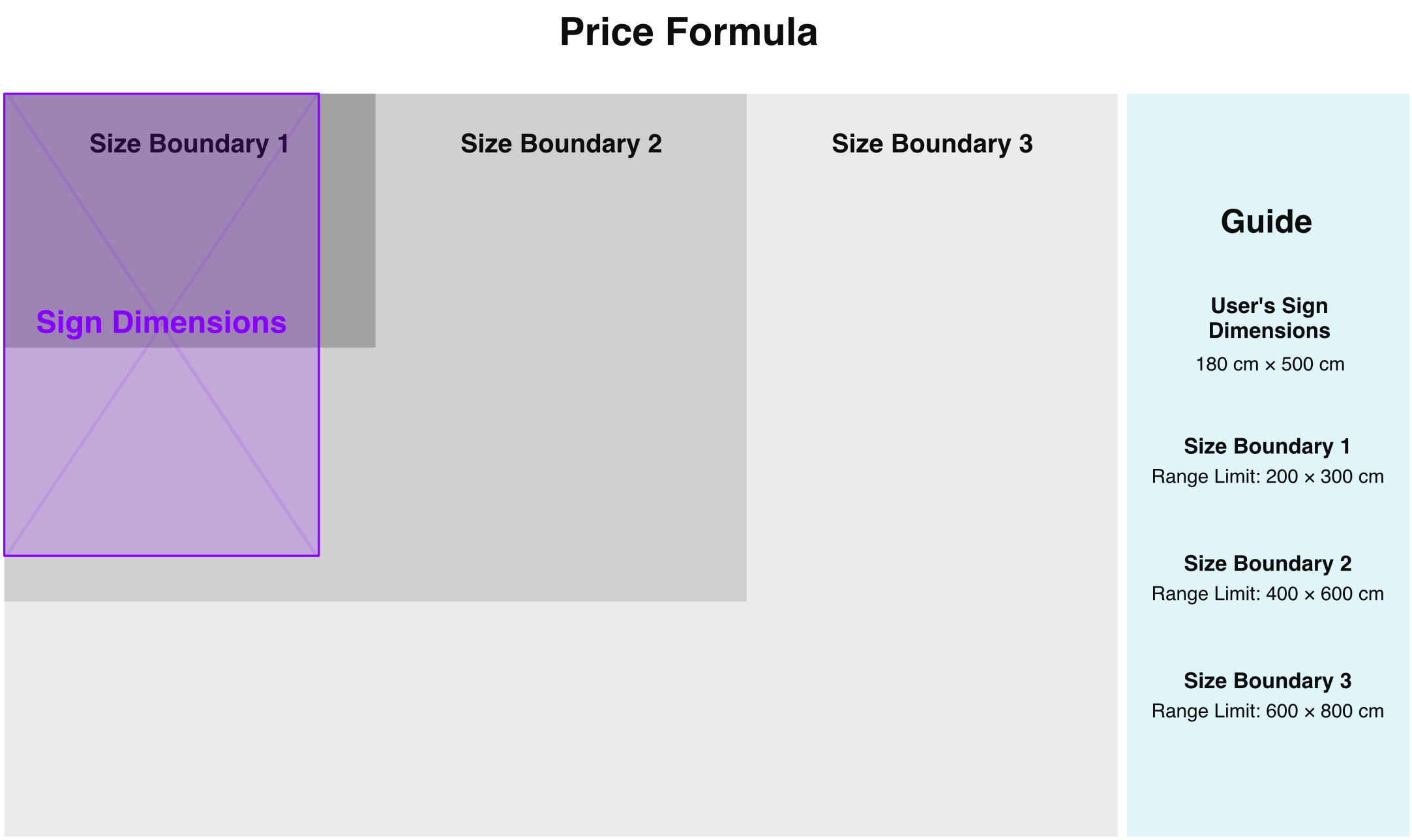Click "Size Boundary 3" heading in the Guide panel
This screenshot has height=840, width=1412.
click(1267, 681)
